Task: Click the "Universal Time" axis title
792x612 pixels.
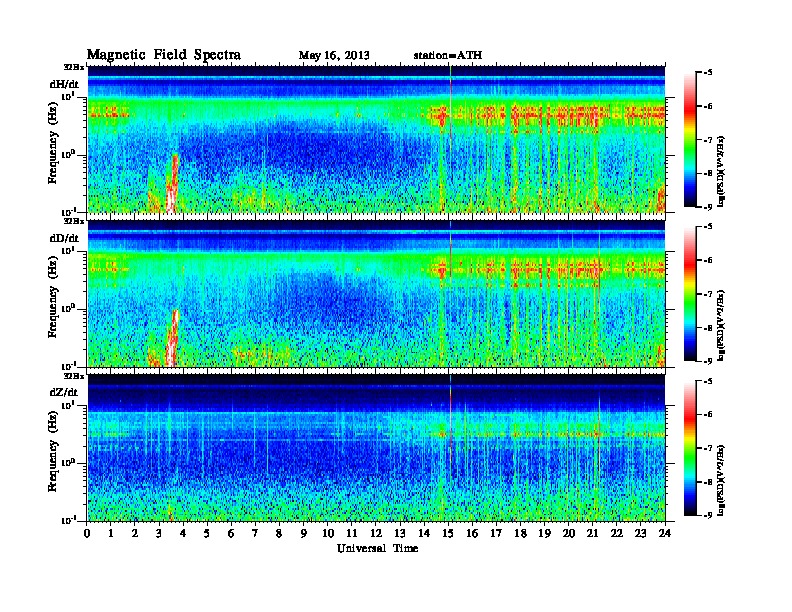Action: pos(377,548)
